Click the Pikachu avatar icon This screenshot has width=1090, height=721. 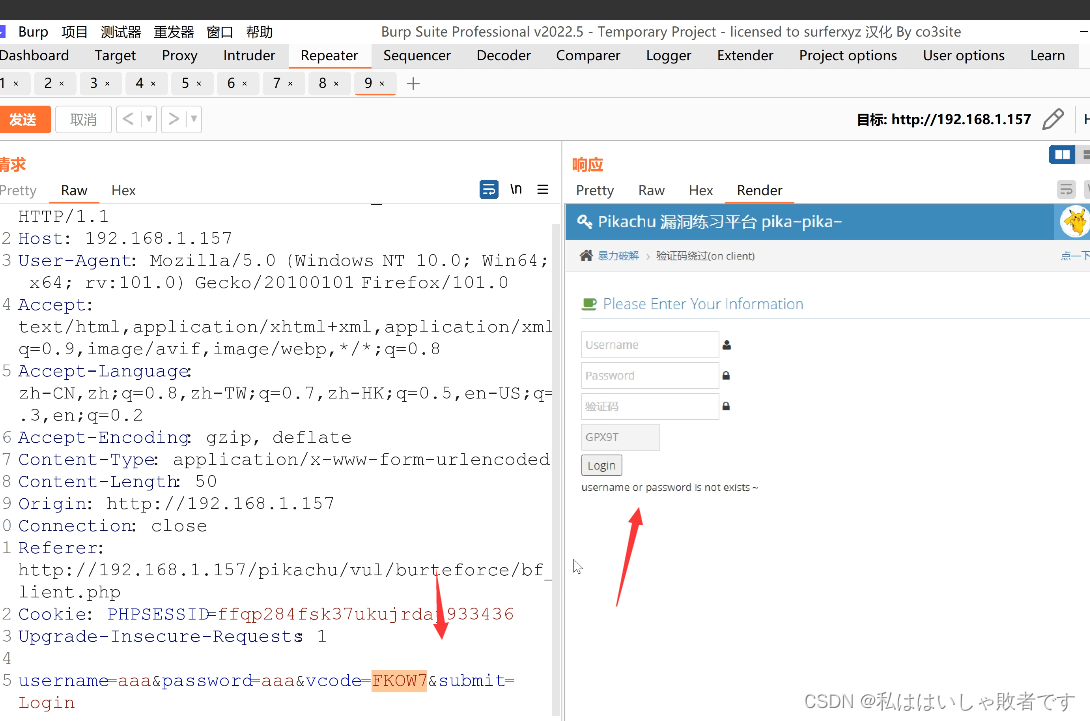[x=1074, y=222]
